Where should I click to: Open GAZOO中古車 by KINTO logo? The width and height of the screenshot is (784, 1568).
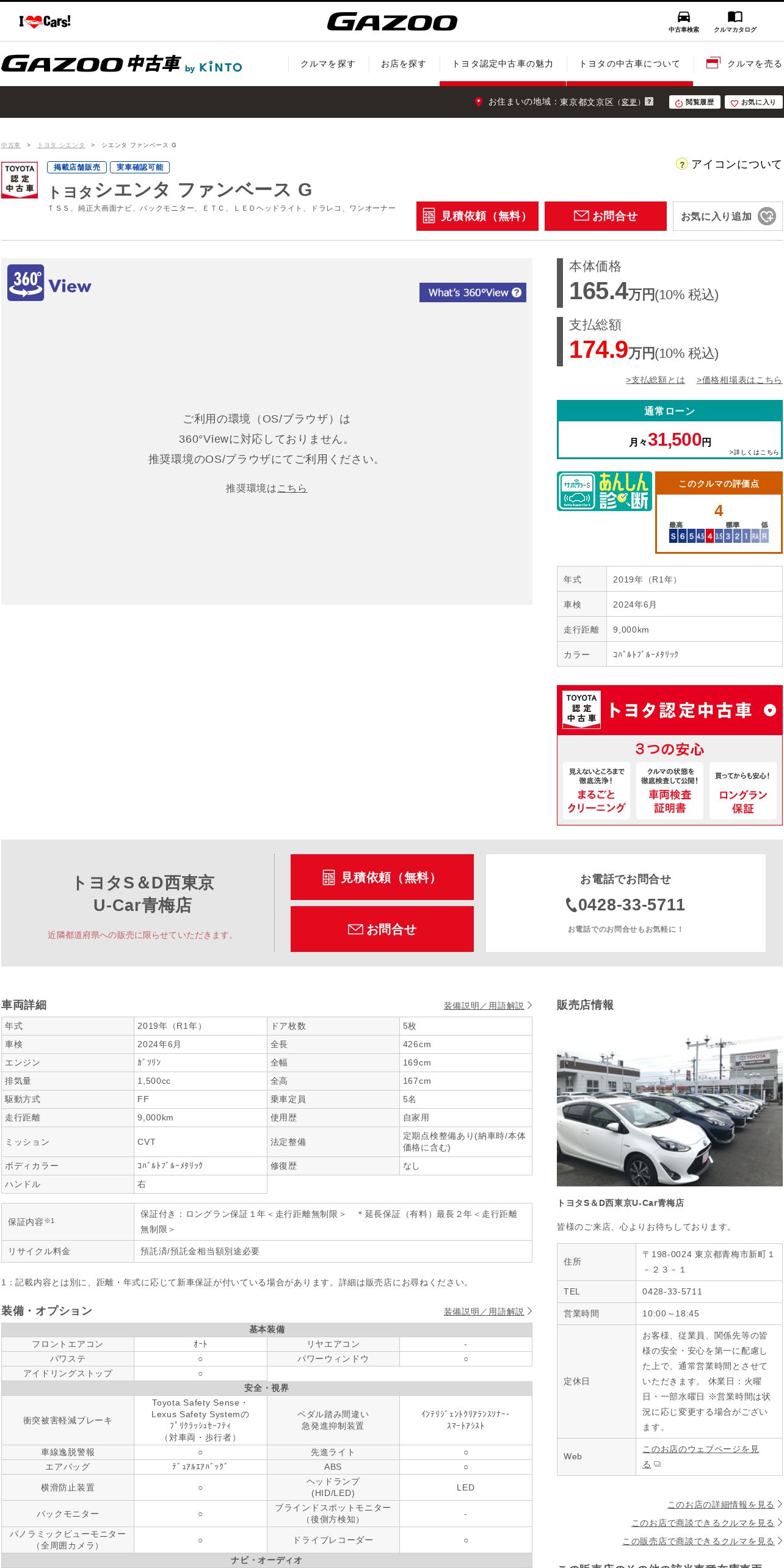tap(122, 64)
